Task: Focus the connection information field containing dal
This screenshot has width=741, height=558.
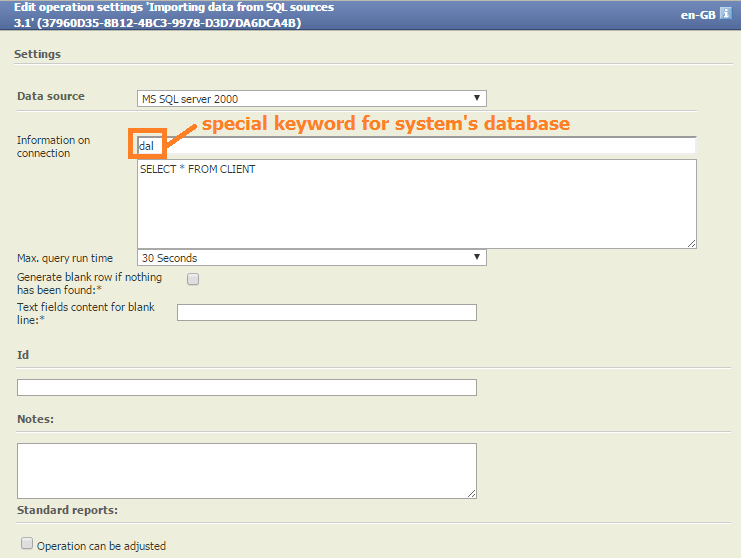Action: click(416, 145)
